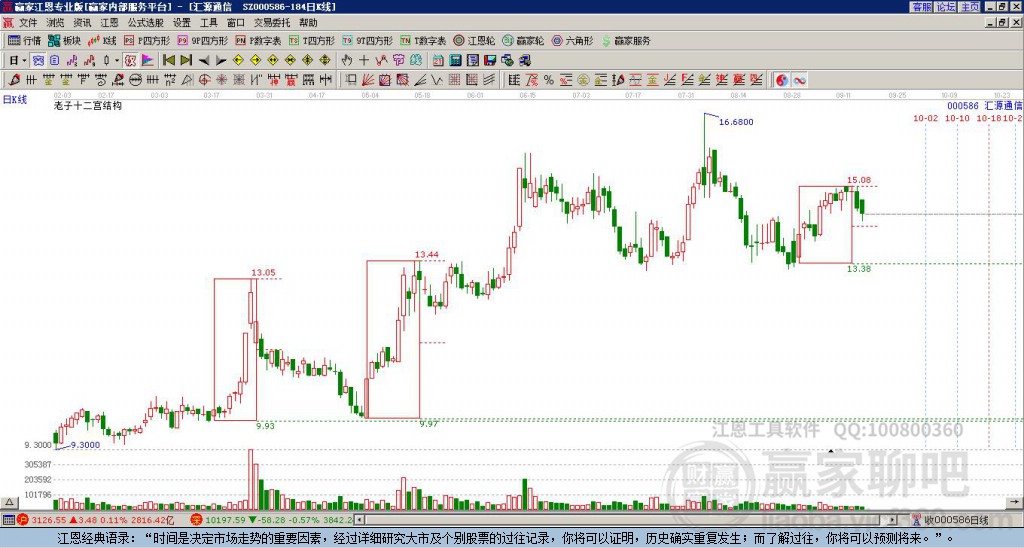Click the 10-10 date marker
The image size is (1024, 548).
click(957, 118)
